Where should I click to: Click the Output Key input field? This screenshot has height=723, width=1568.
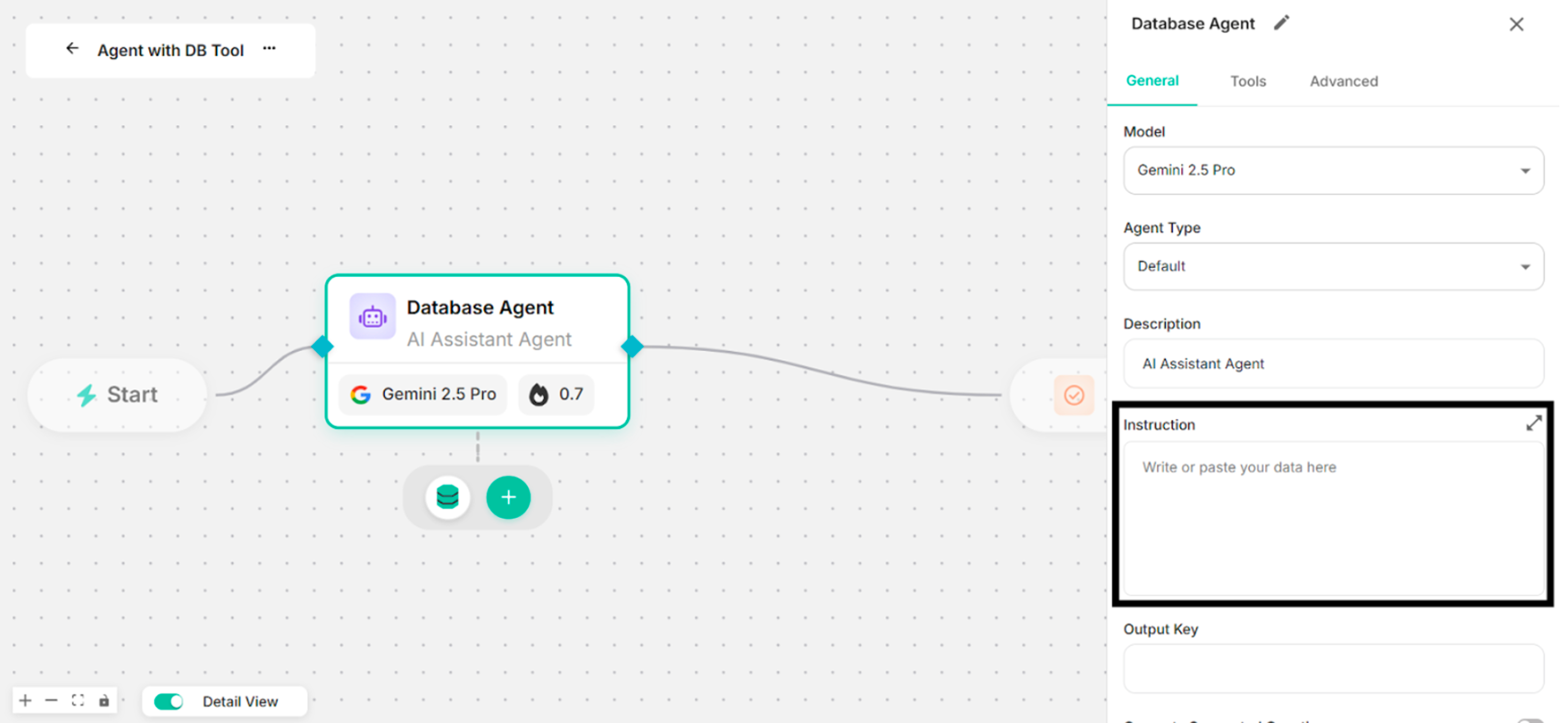click(x=1333, y=668)
